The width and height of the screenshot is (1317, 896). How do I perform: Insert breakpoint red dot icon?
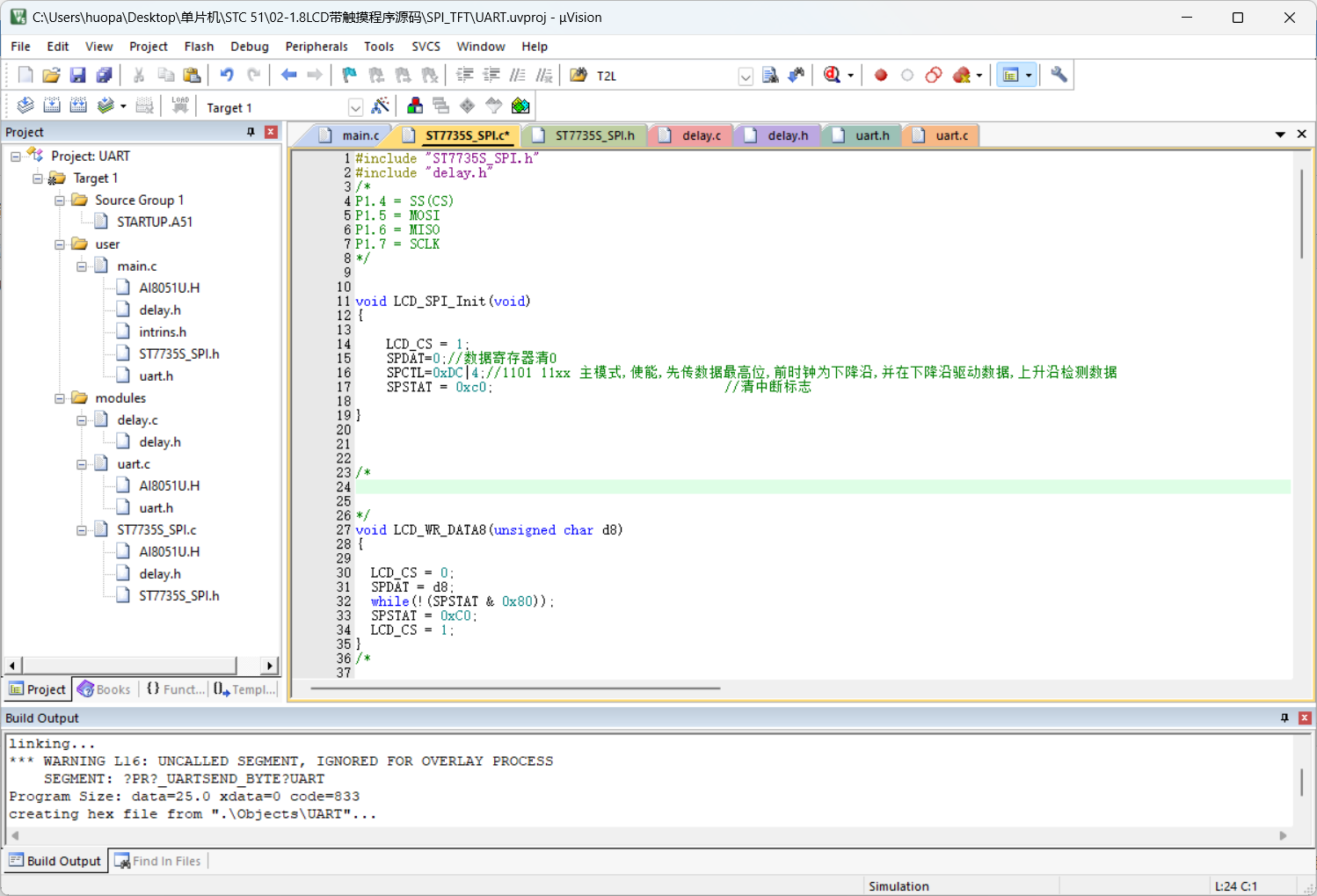(881, 76)
